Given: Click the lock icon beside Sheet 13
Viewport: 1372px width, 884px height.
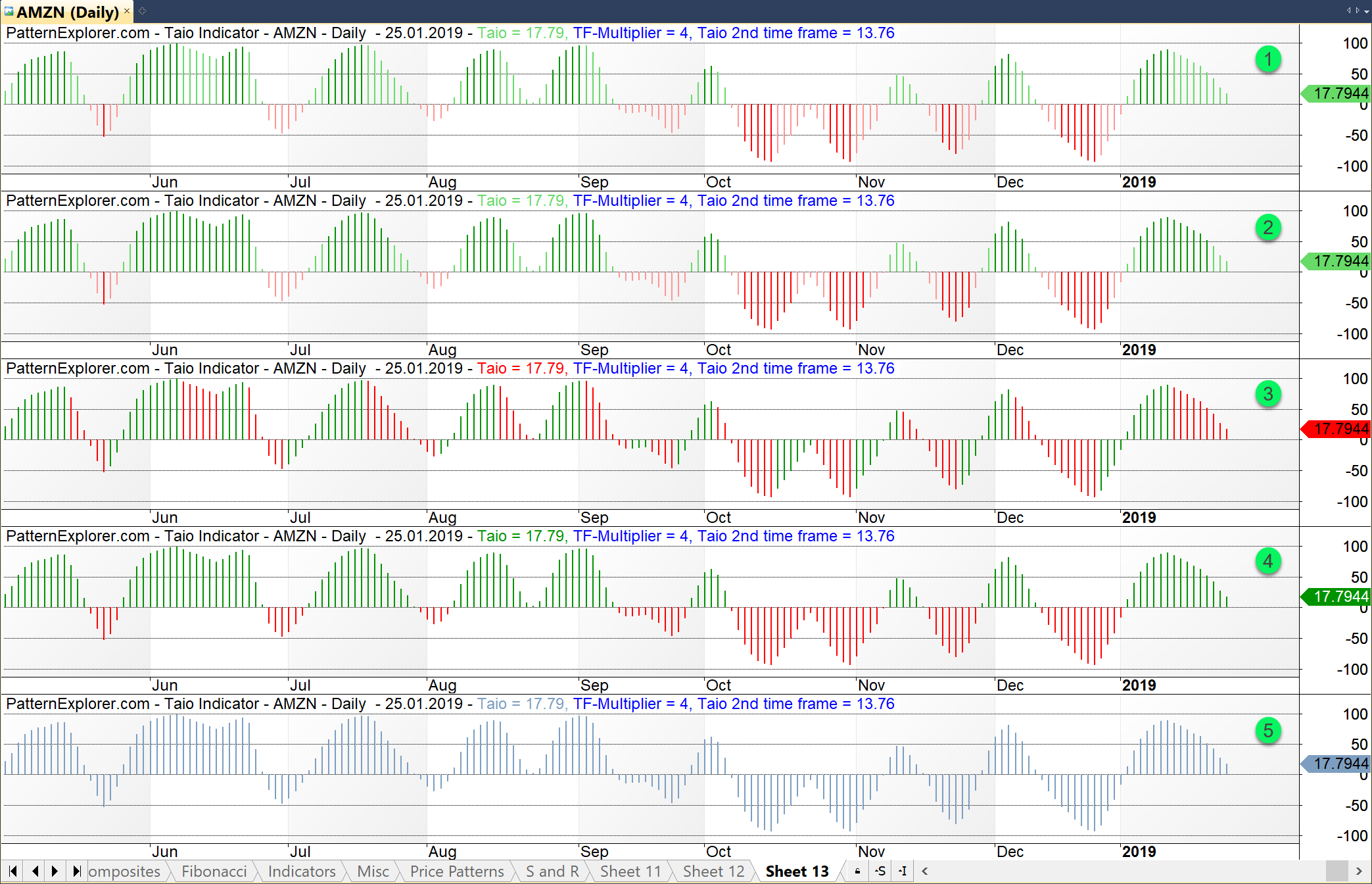Looking at the screenshot, I should tap(857, 872).
